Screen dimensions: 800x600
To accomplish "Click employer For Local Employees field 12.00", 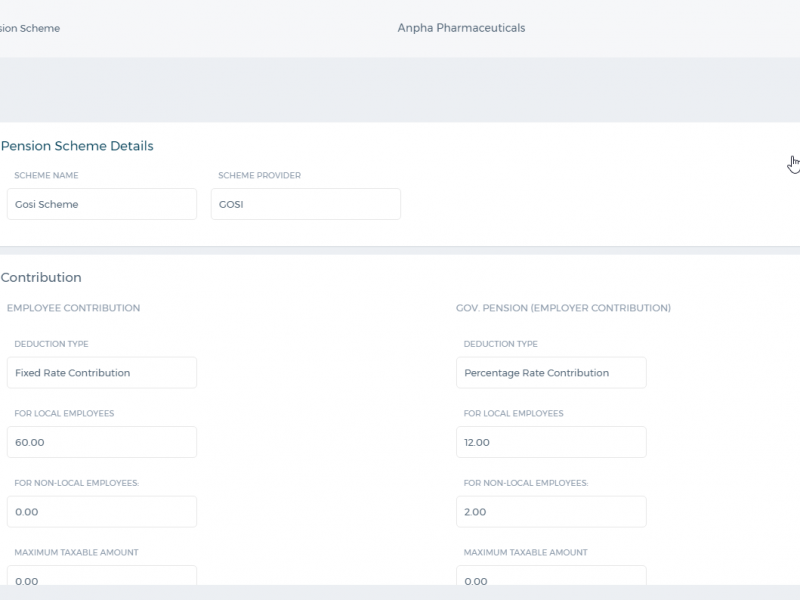I will pos(551,442).
